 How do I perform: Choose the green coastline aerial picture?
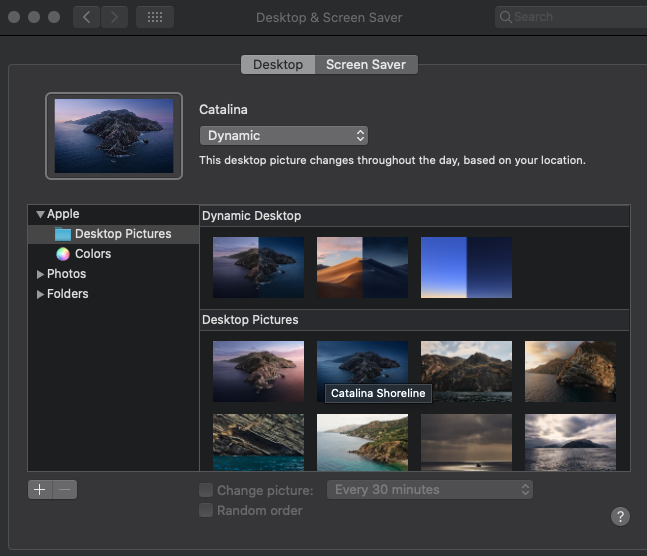pyautogui.click(x=362, y=442)
